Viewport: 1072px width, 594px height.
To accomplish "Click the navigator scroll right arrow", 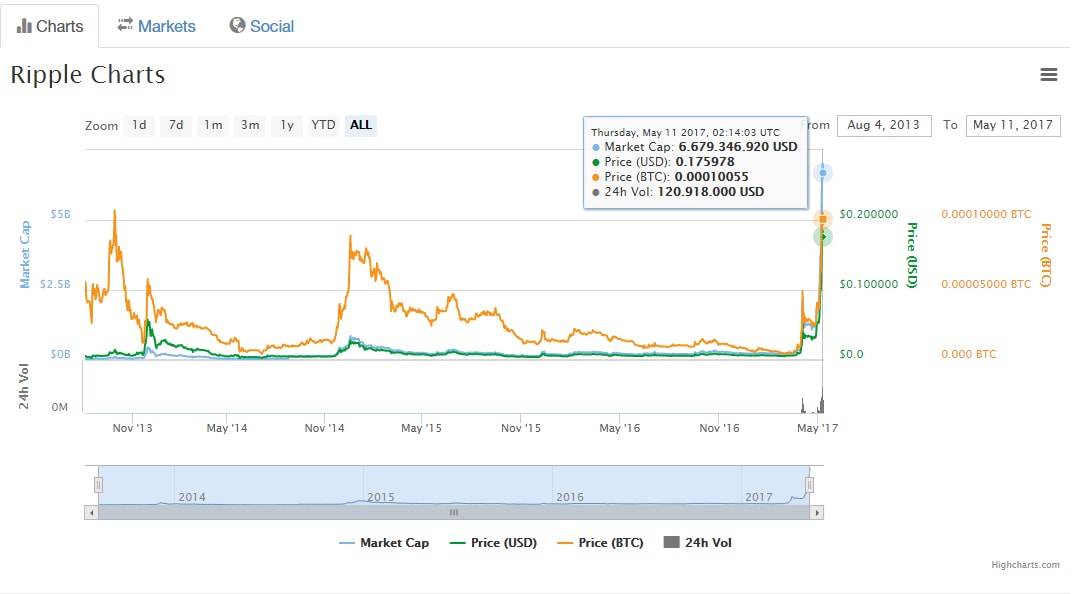I will point(817,513).
